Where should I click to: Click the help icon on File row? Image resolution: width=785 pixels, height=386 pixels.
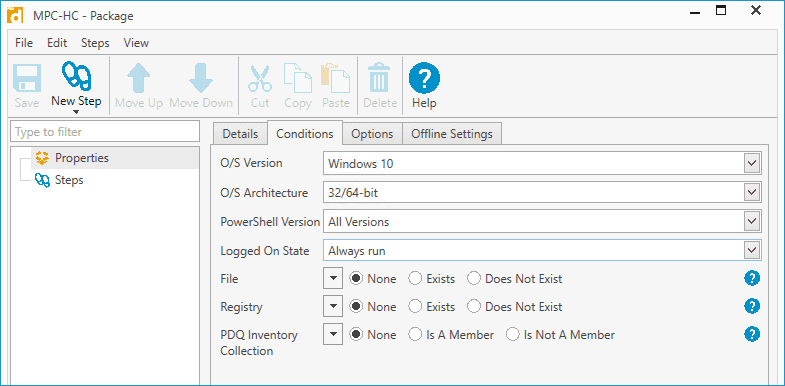pos(752,278)
